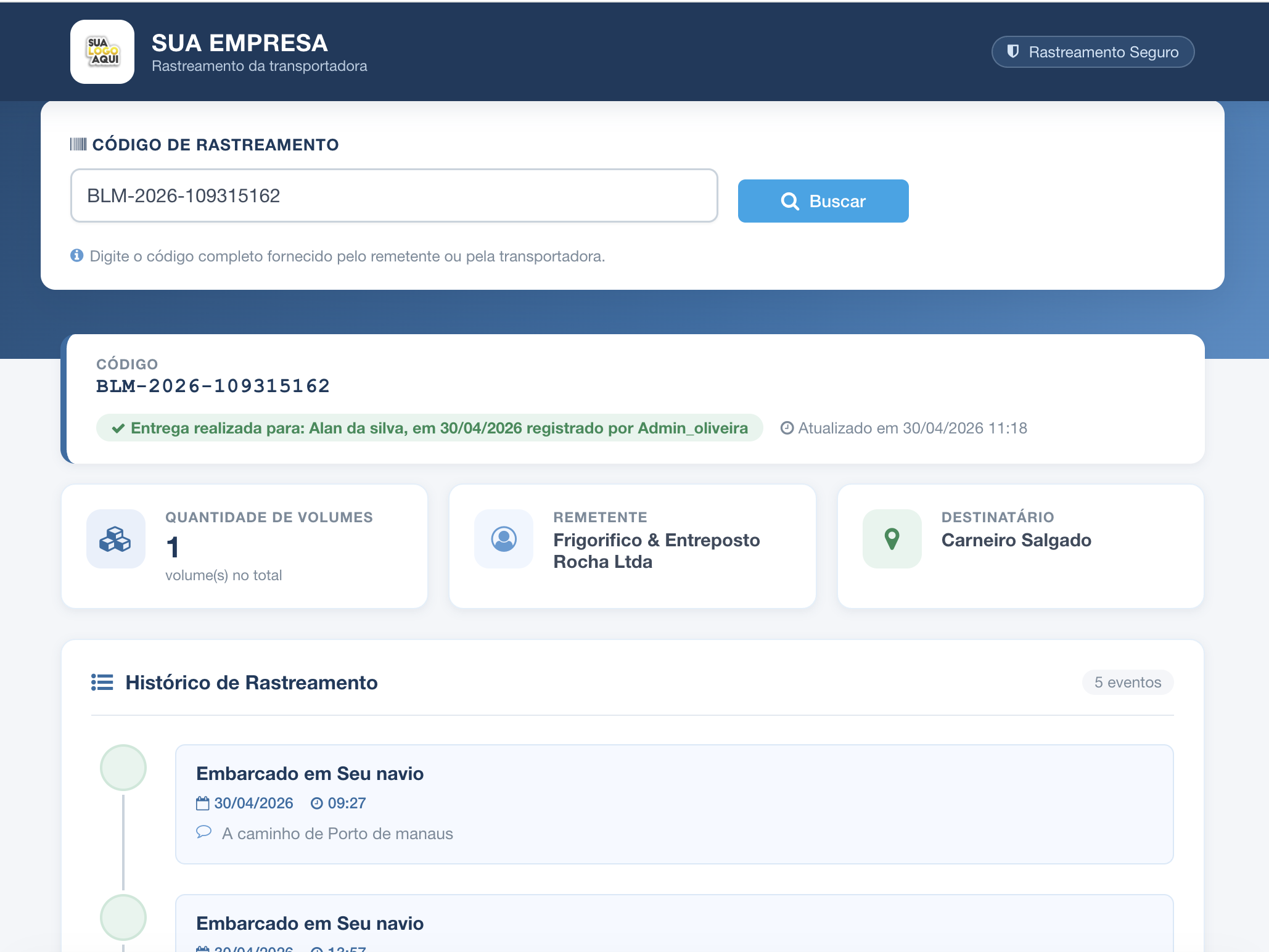Click the 'Histórico de Rastreamento' heading
The width and height of the screenshot is (1269, 952).
click(x=252, y=683)
